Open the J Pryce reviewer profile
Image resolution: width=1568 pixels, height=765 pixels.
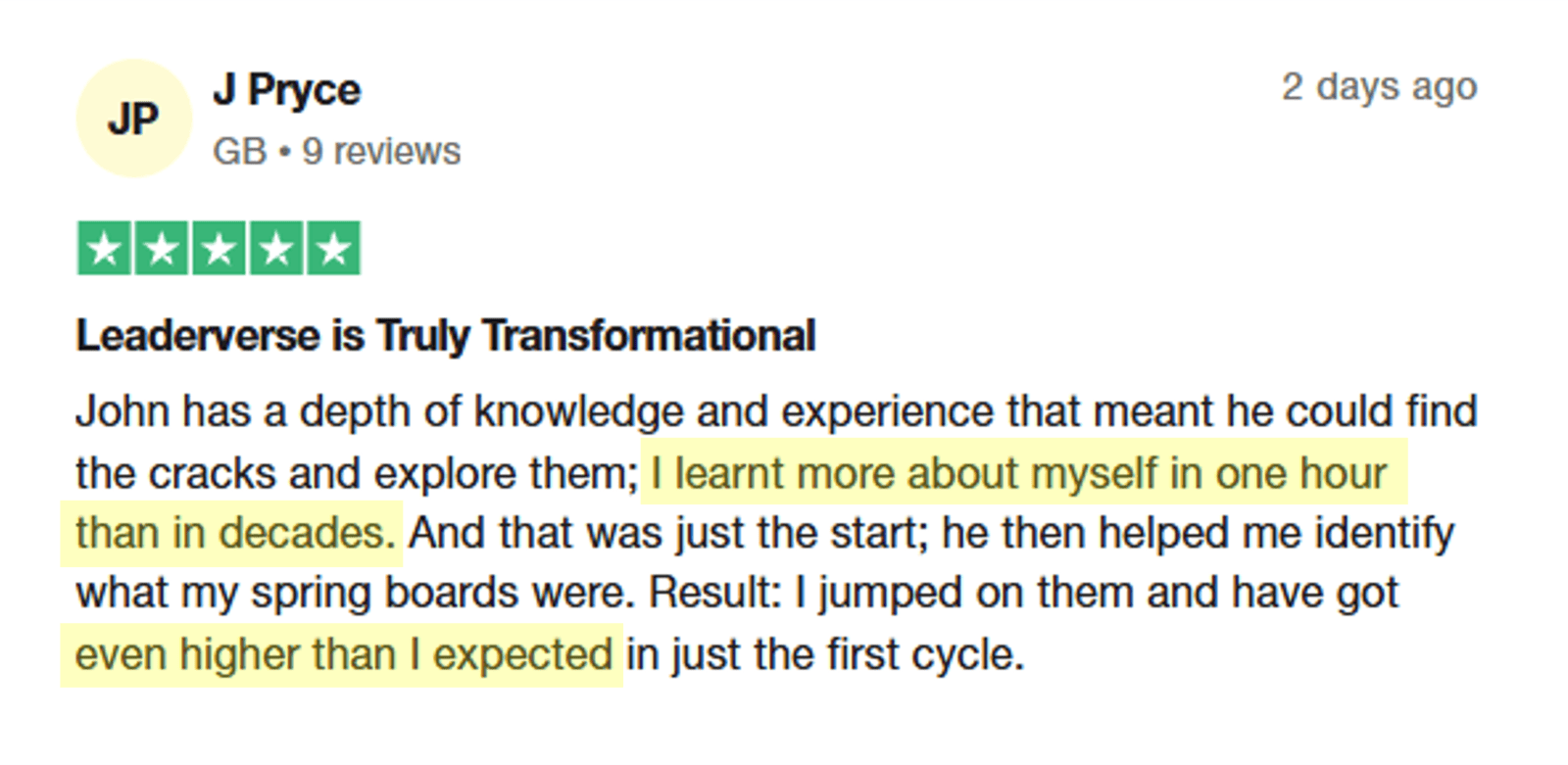coord(287,90)
